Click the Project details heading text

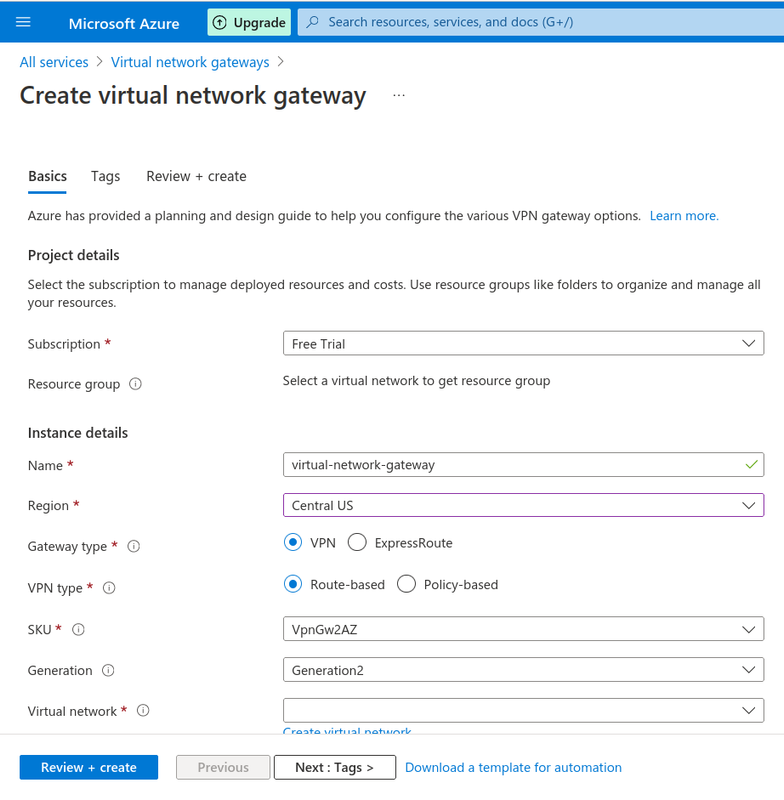coord(73,255)
